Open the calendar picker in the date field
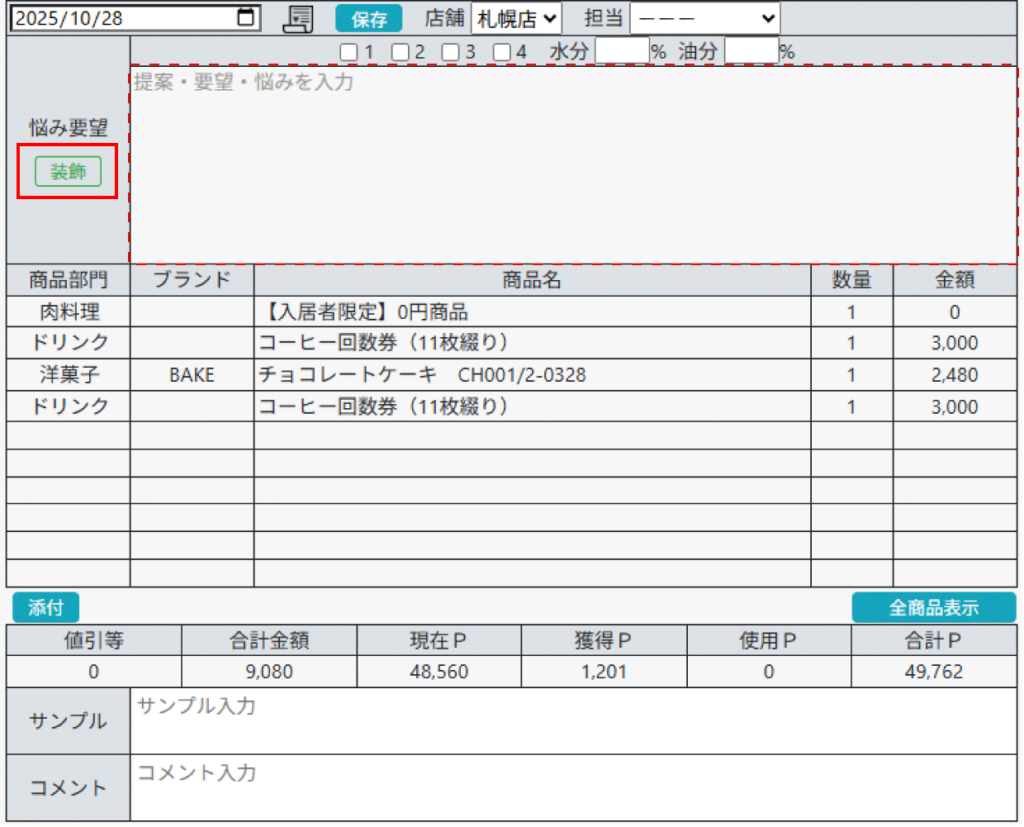The image size is (1024, 827). (x=245, y=18)
